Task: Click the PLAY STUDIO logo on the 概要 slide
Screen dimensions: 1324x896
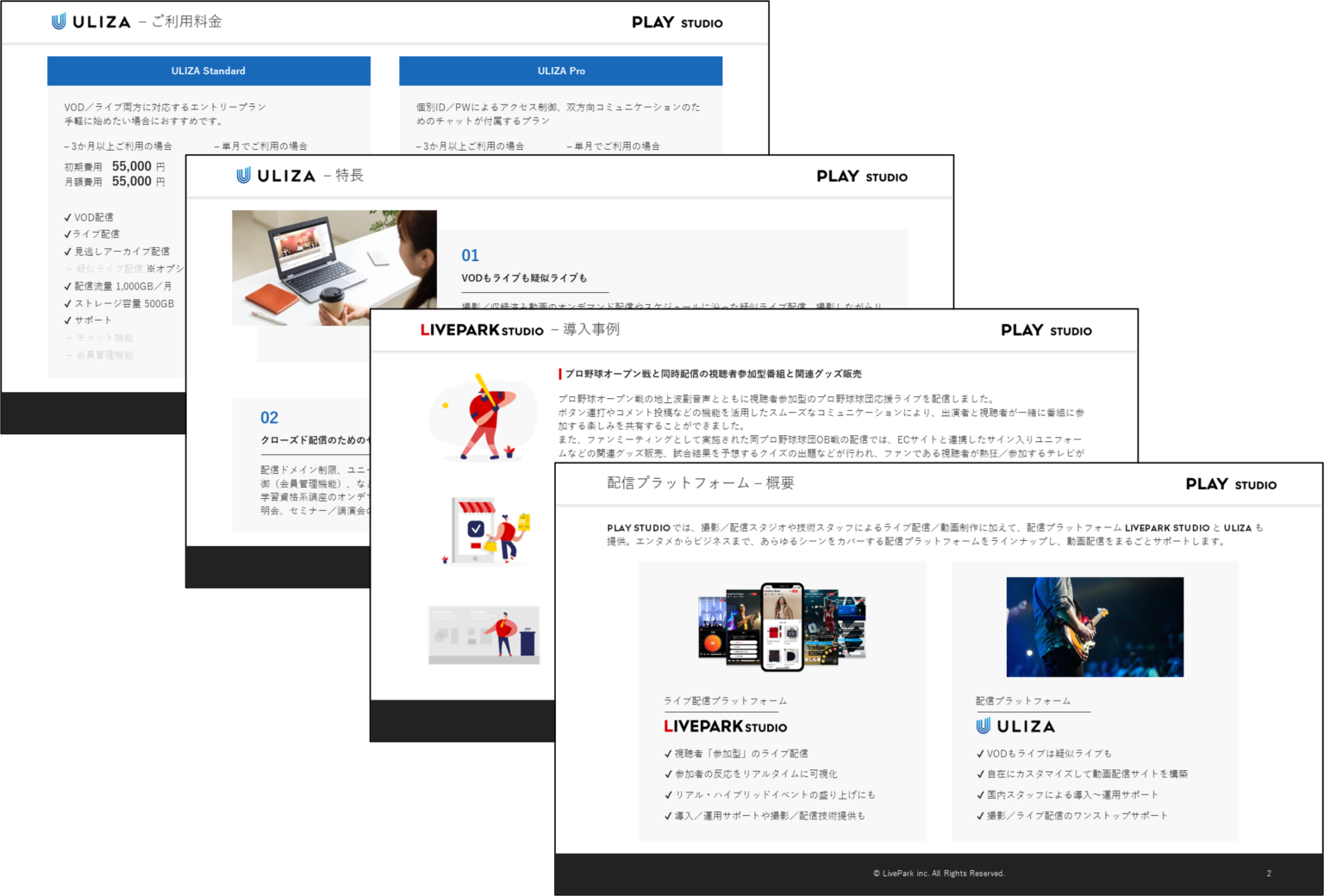Action: 1231,484
